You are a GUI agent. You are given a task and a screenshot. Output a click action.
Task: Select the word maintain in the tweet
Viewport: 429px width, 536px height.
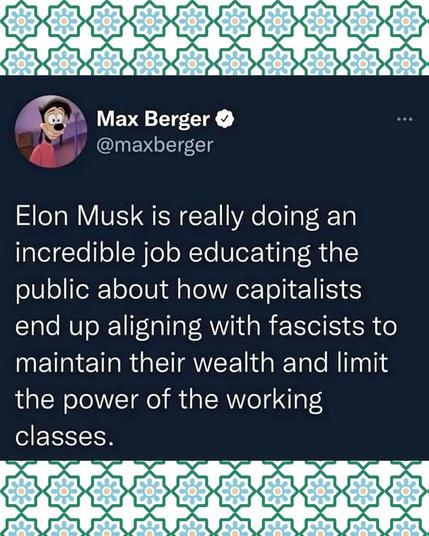click(68, 362)
